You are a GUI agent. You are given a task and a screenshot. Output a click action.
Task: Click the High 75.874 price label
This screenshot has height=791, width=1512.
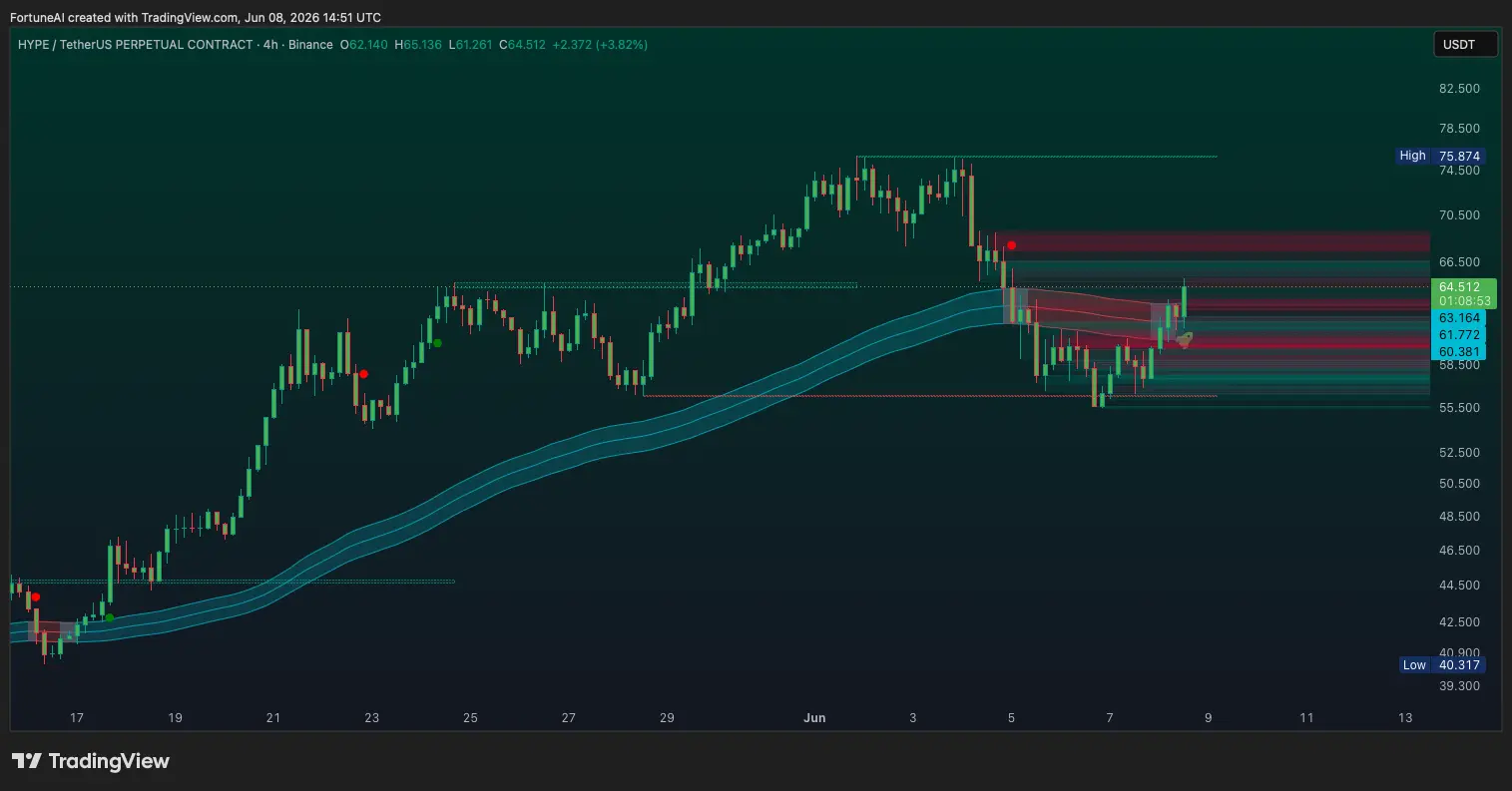(1441, 156)
